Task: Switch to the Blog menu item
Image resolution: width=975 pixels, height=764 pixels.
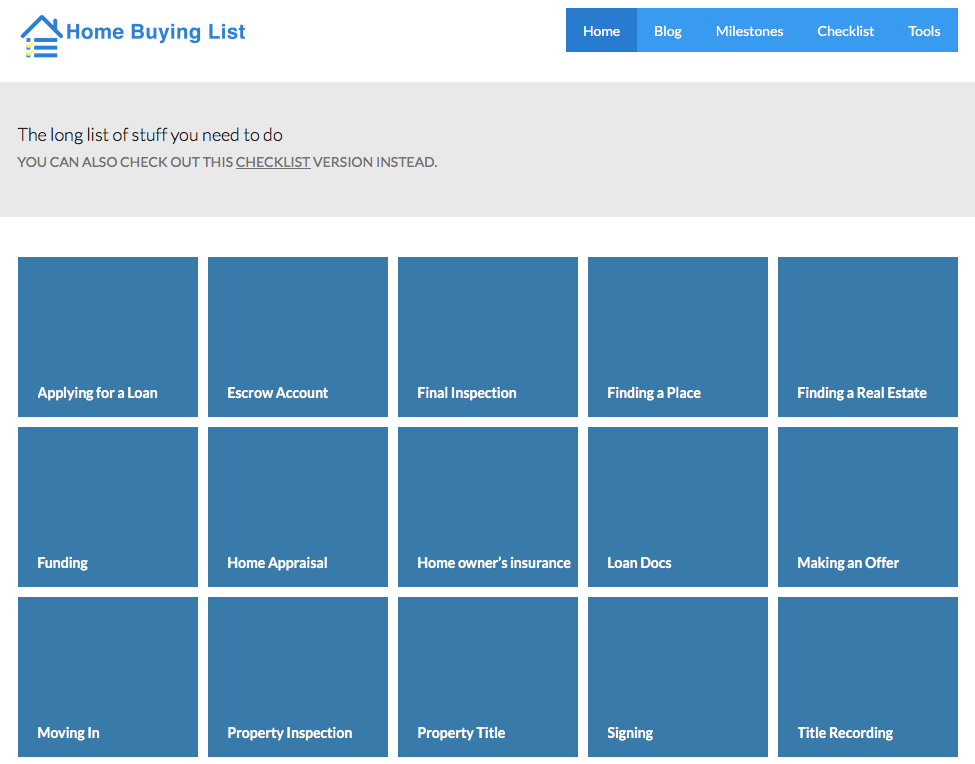Action: (x=667, y=31)
